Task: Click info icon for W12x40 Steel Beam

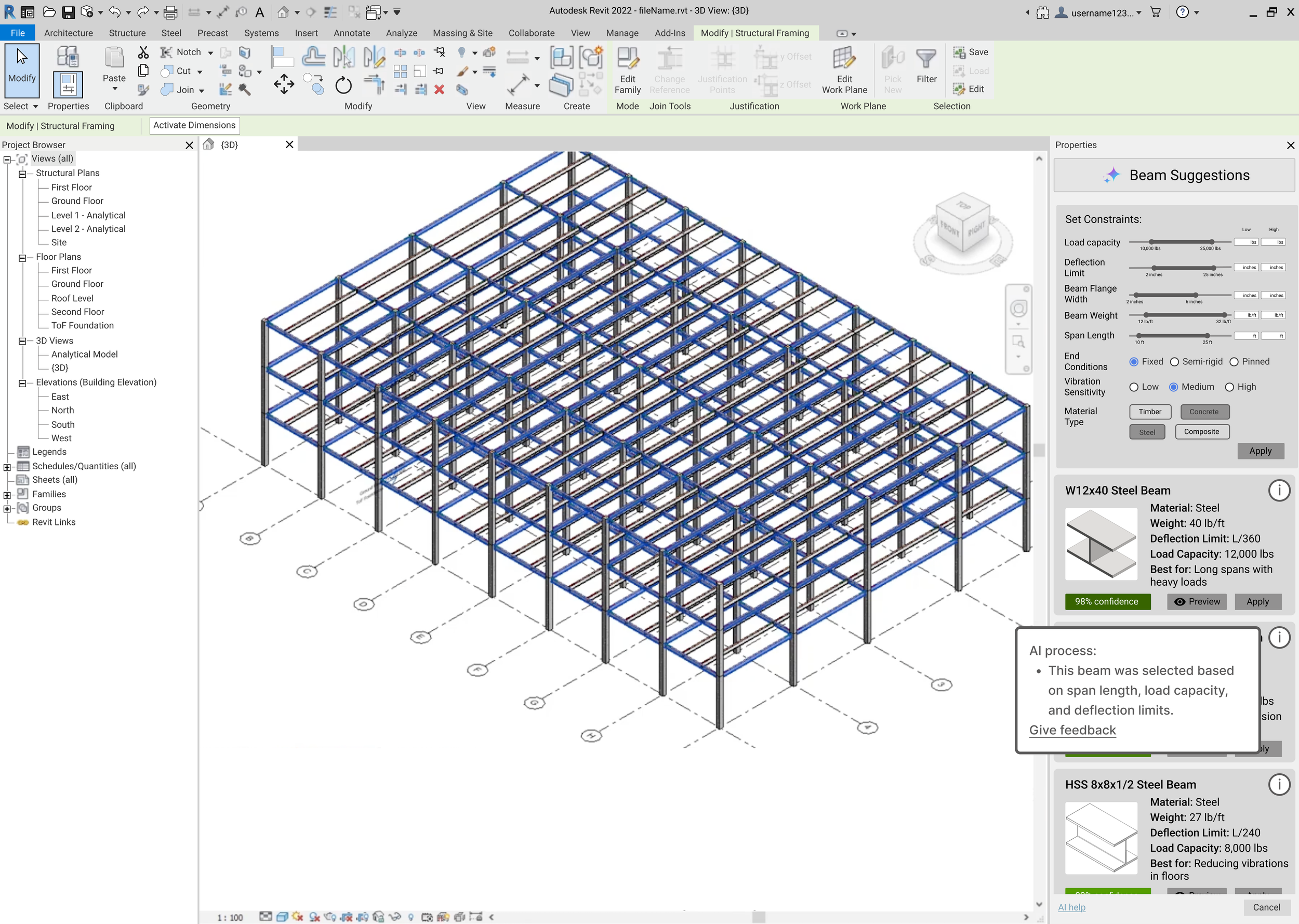Action: (1279, 490)
